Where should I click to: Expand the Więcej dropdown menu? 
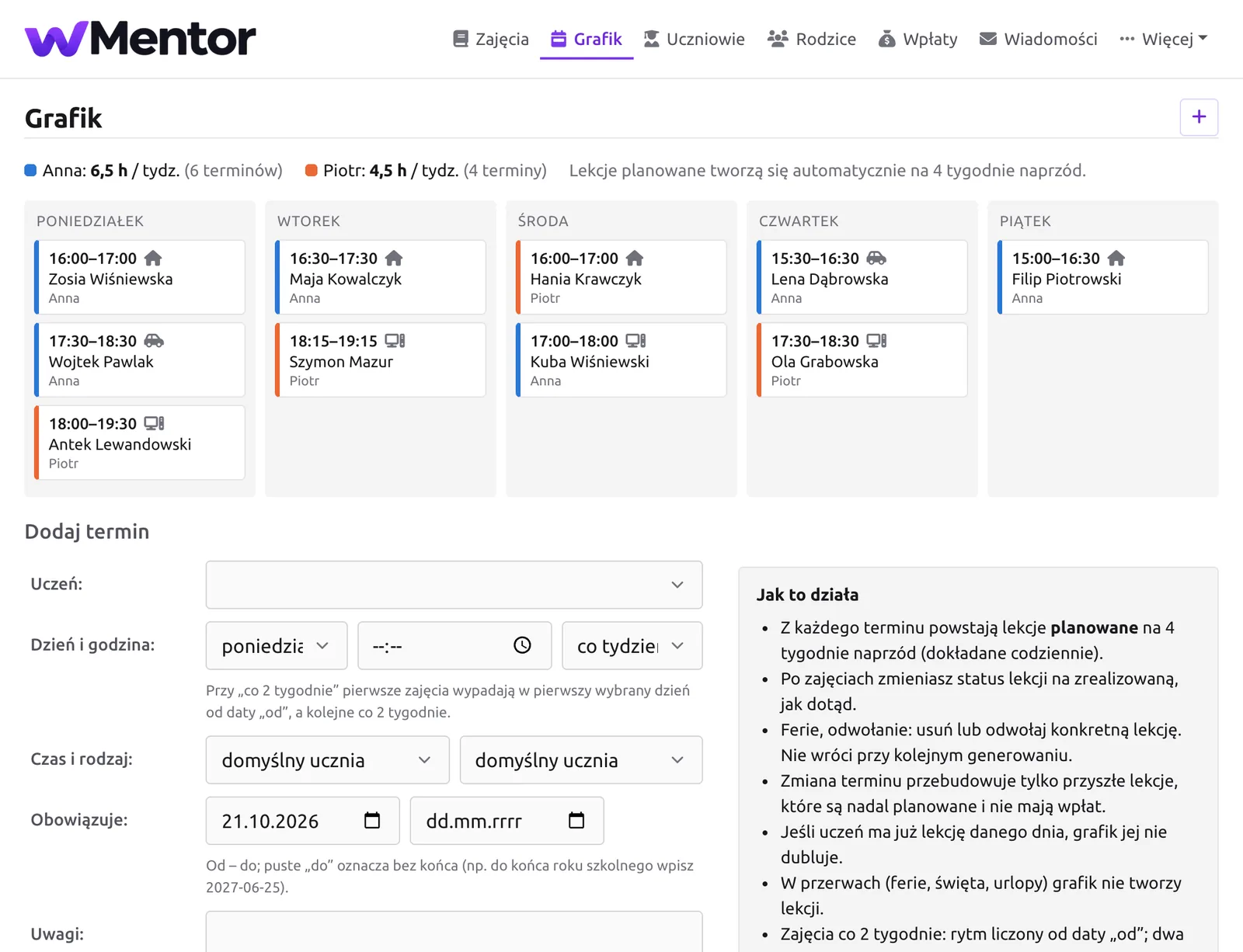[1164, 39]
